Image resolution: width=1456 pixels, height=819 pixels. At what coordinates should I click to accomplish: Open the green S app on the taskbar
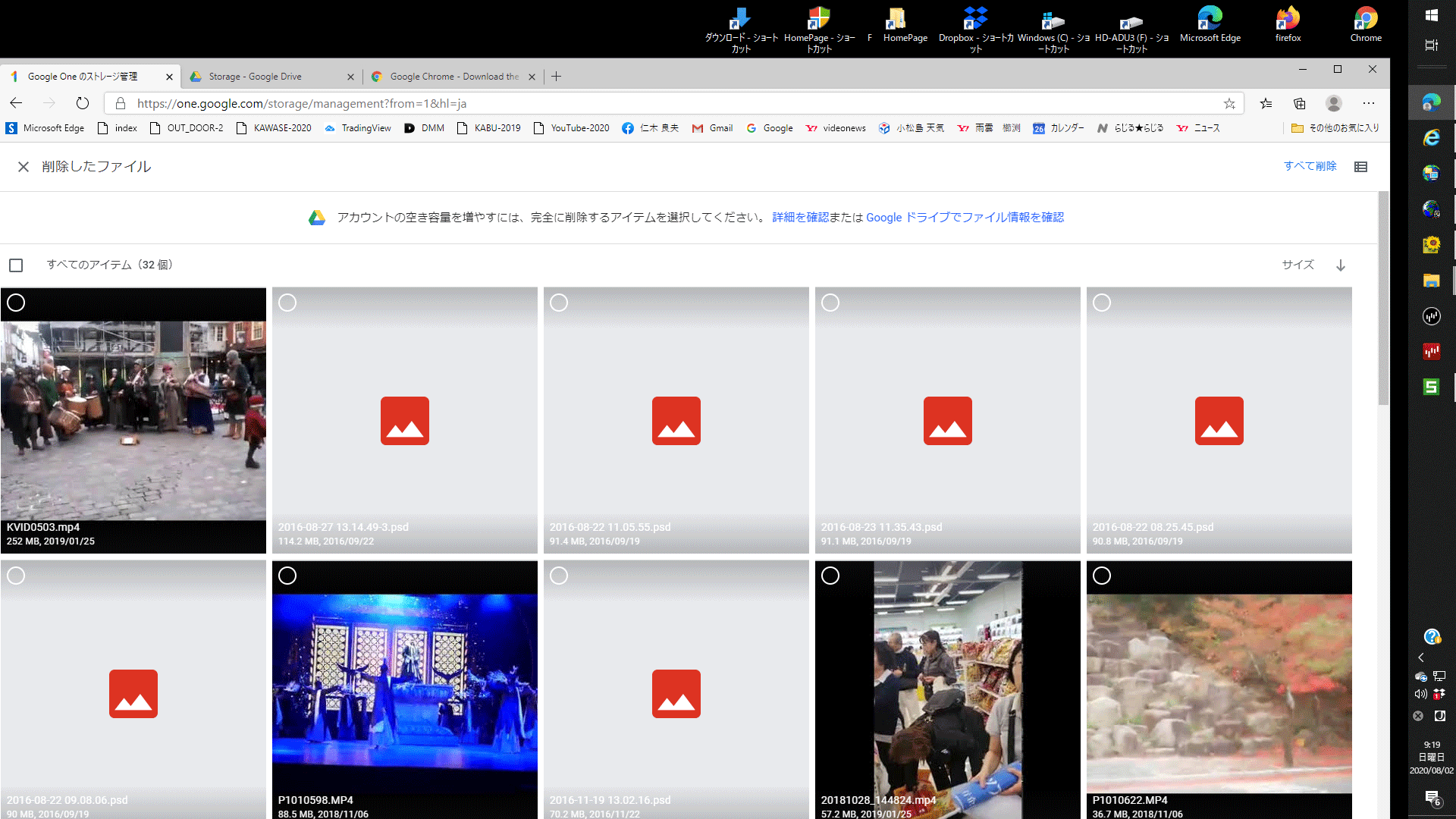click(x=1432, y=387)
